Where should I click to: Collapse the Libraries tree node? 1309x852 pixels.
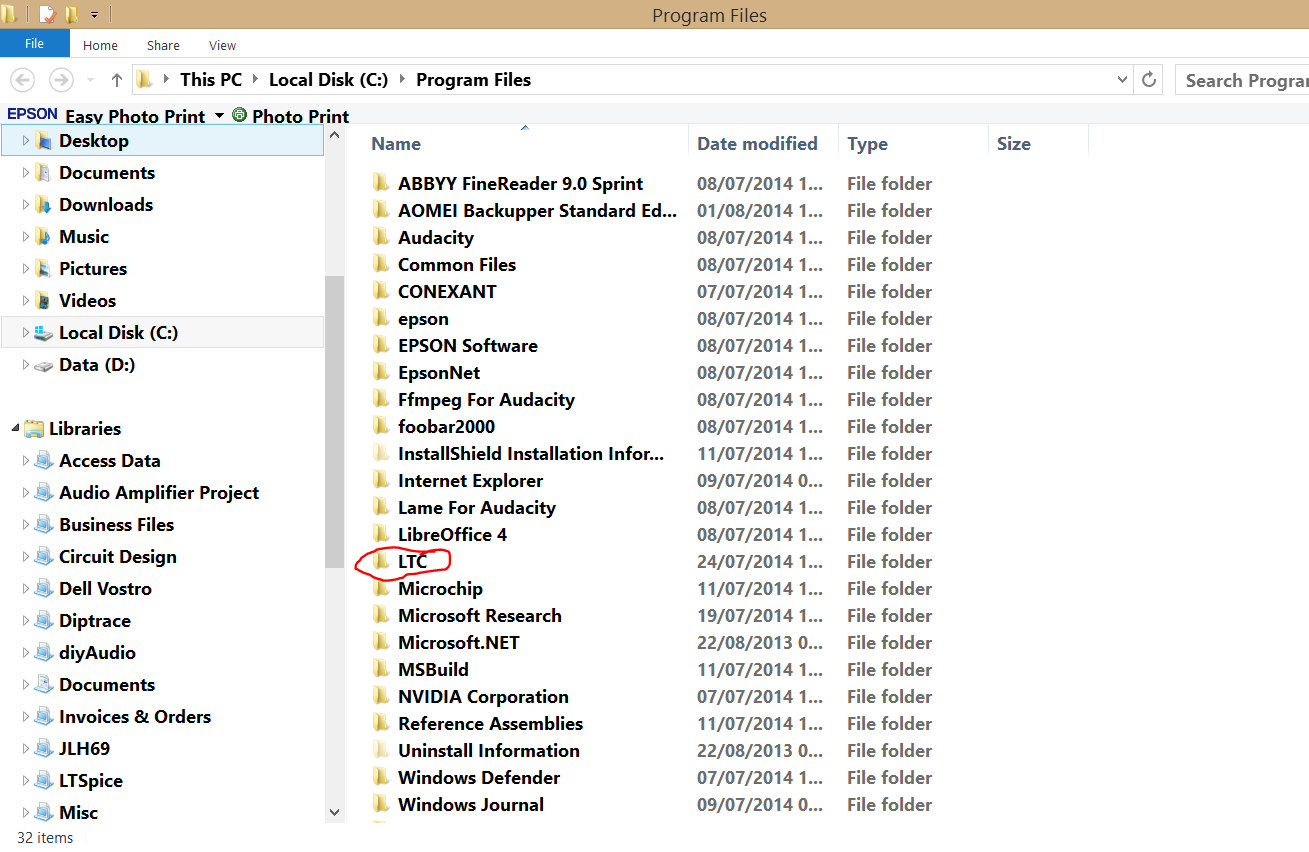pos(15,429)
